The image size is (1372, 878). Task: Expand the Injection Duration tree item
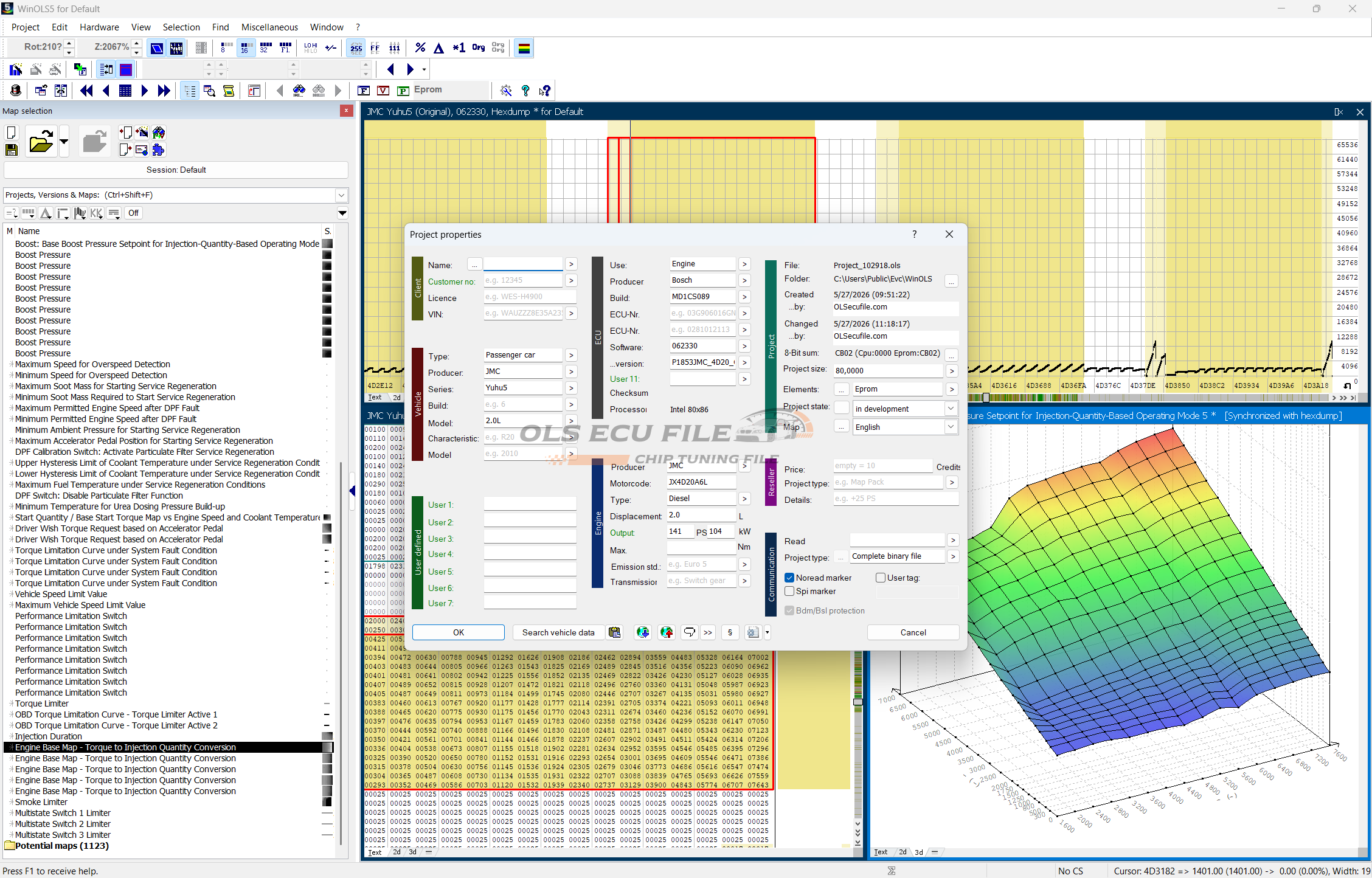[12, 736]
